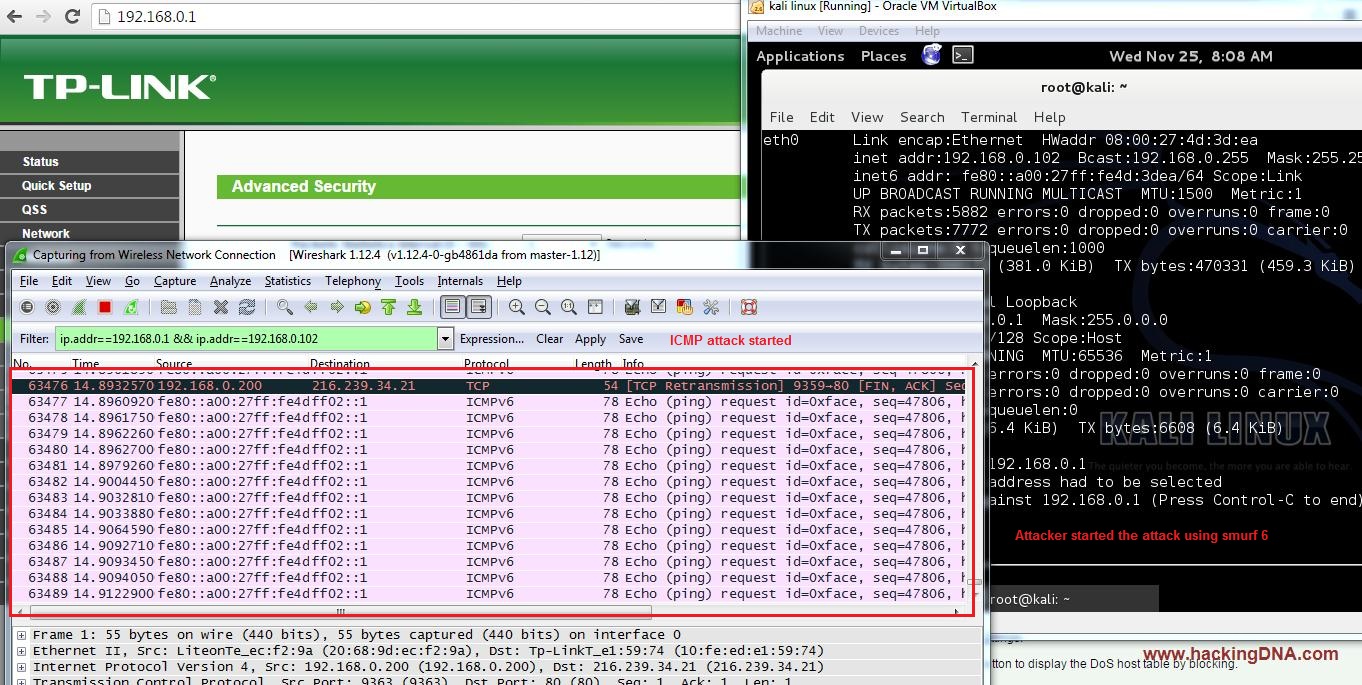Expand the Internet Protocol Version 4 detail row
The height and width of the screenshot is (685, 1362).
point(19,666)
